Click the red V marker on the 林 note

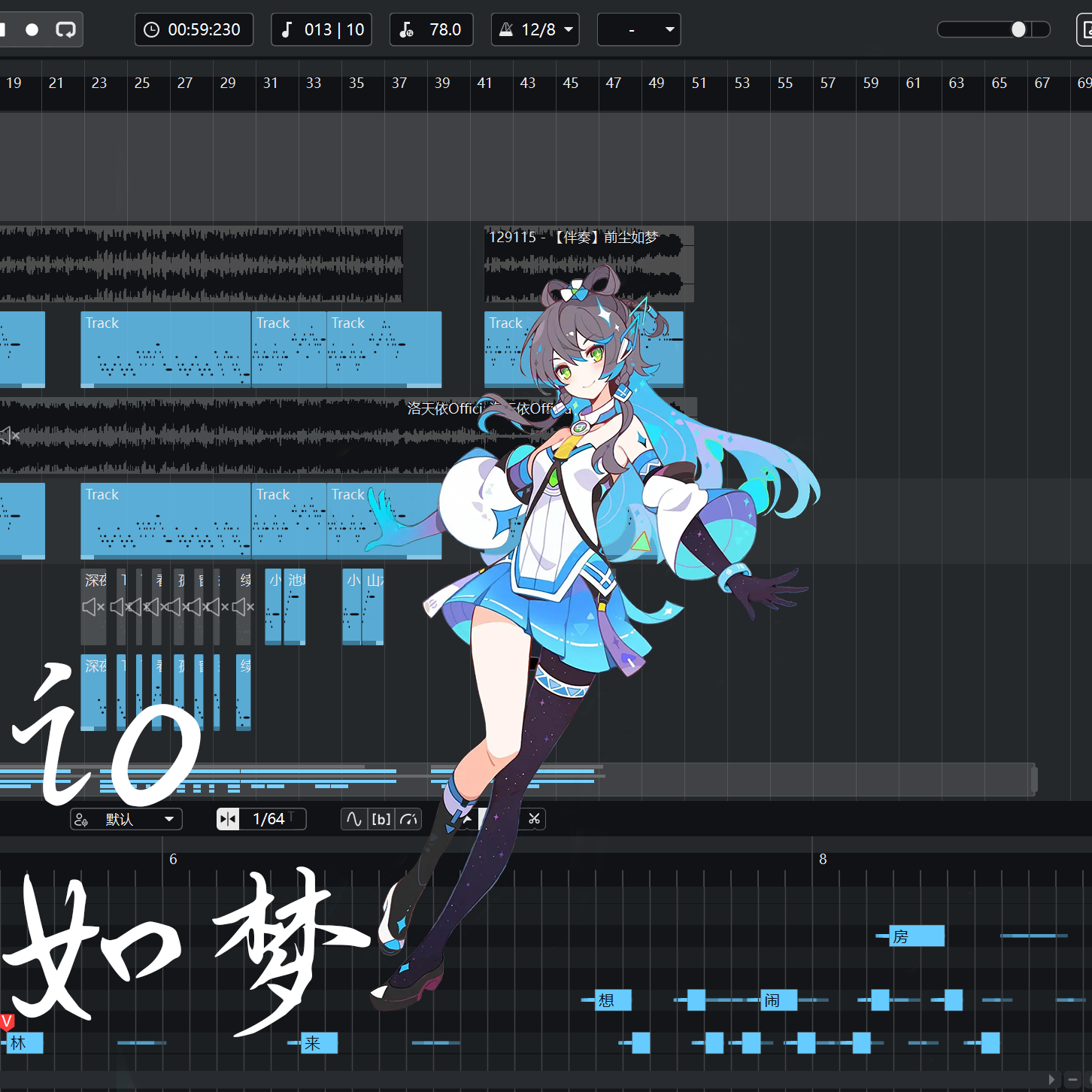pos(7,1021)
